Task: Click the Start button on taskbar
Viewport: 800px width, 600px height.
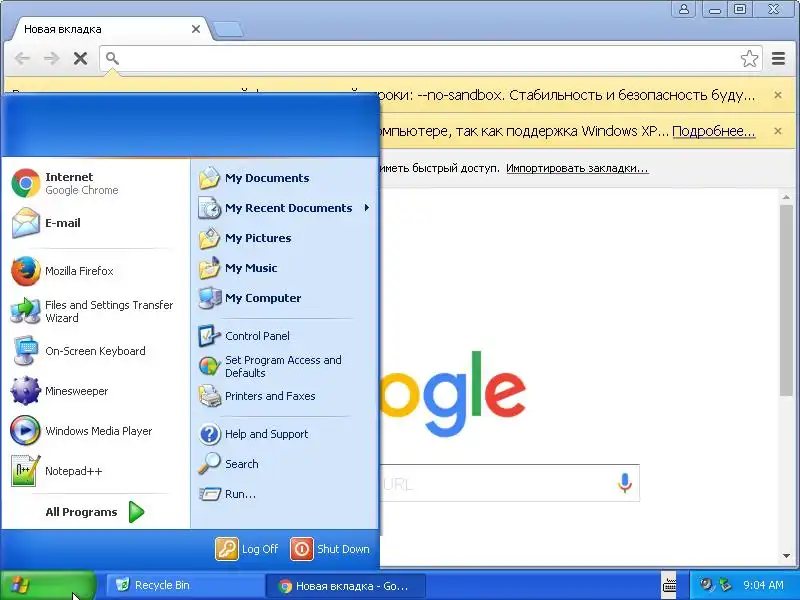Action: [48, 585]
